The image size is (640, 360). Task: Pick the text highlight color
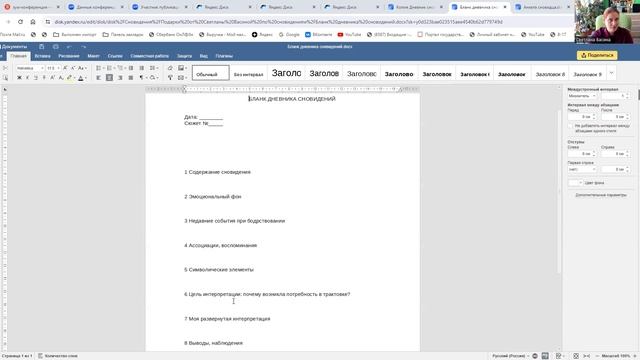(x=69, y=78)
